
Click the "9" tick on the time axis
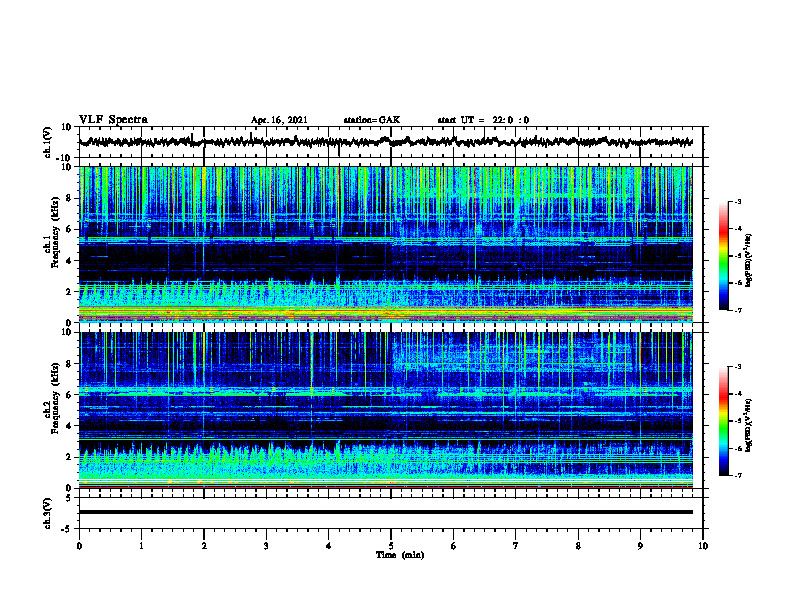[640, 546]
